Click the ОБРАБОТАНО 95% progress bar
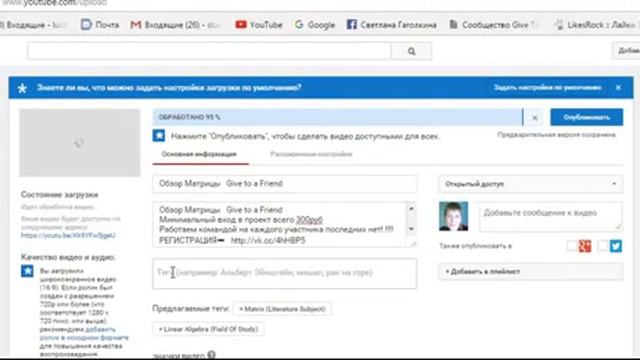This screenshot has width=640, height=360. click(338, 118)
